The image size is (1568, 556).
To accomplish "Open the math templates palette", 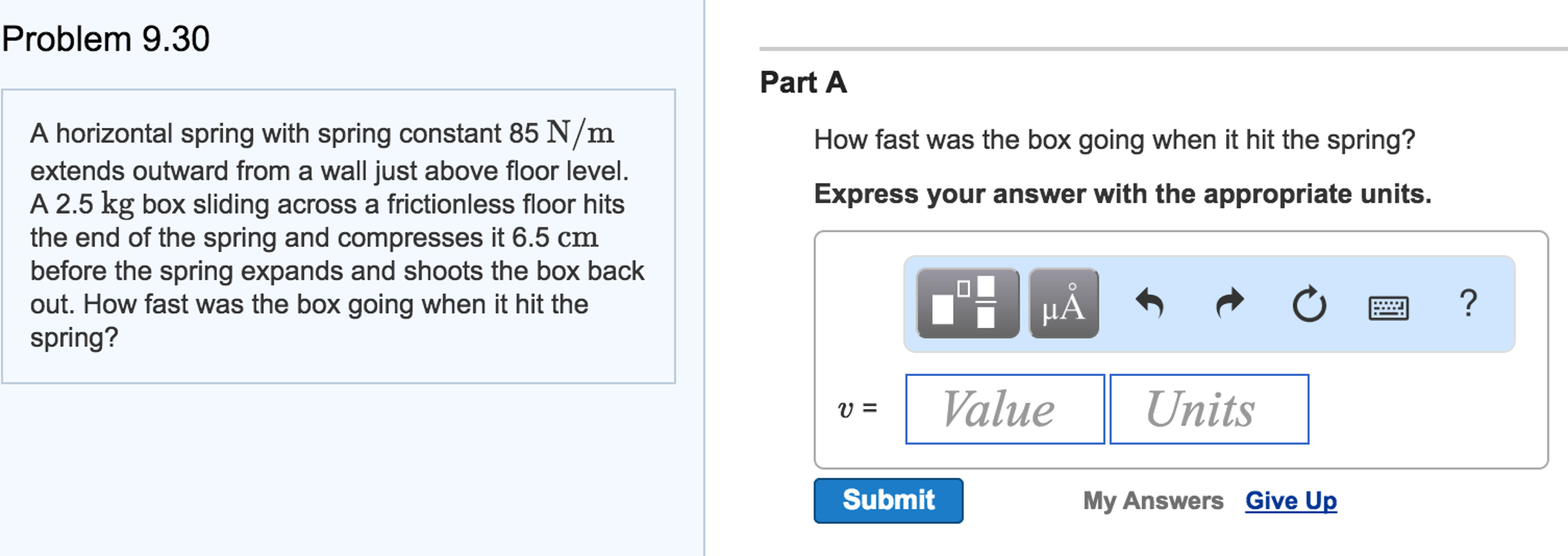I will [x=967, y=303].
